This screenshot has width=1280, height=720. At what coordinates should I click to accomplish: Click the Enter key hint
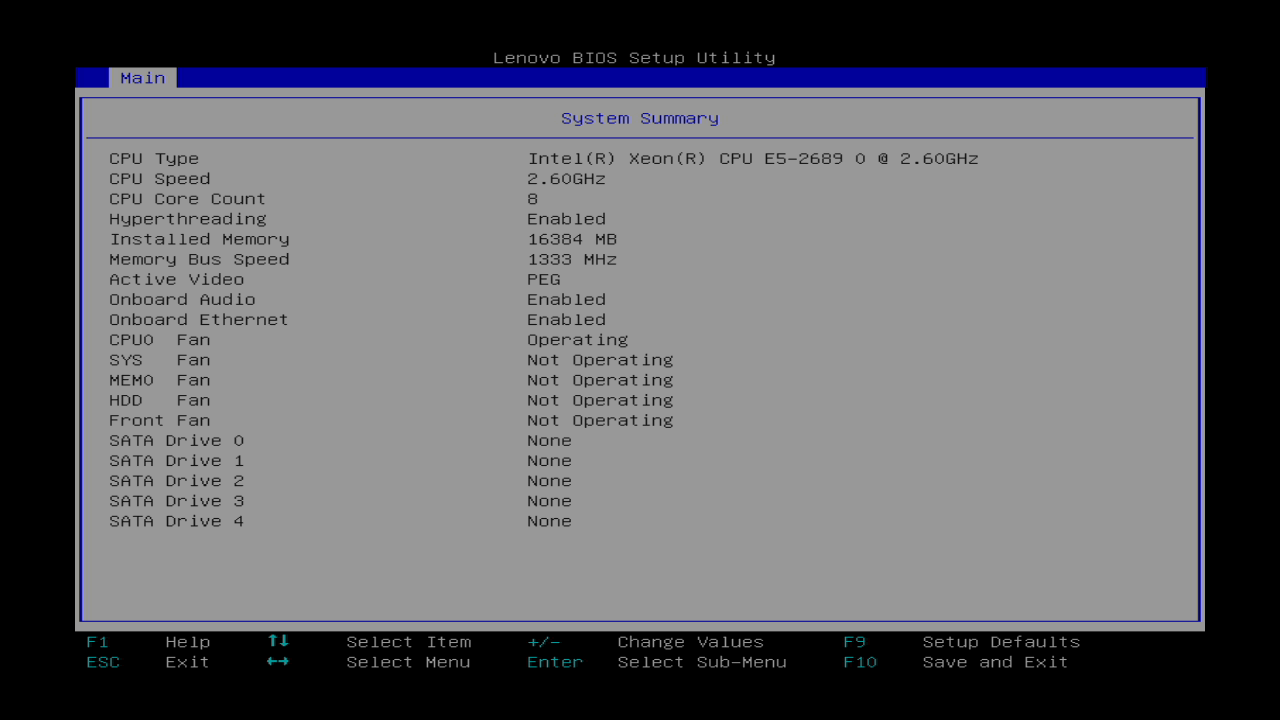(x=555, y=662)
